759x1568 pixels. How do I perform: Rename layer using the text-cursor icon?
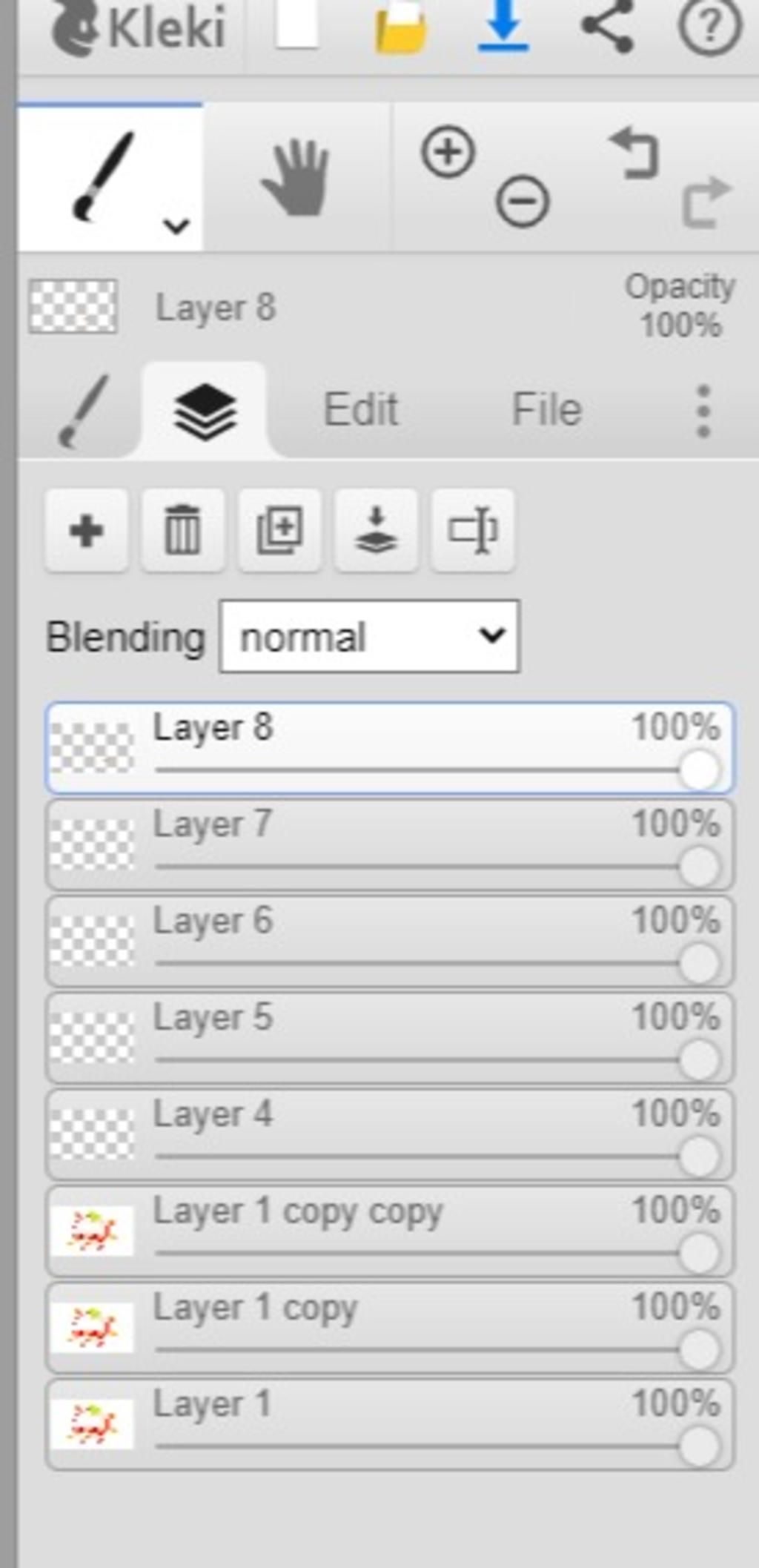click(472, 530)
